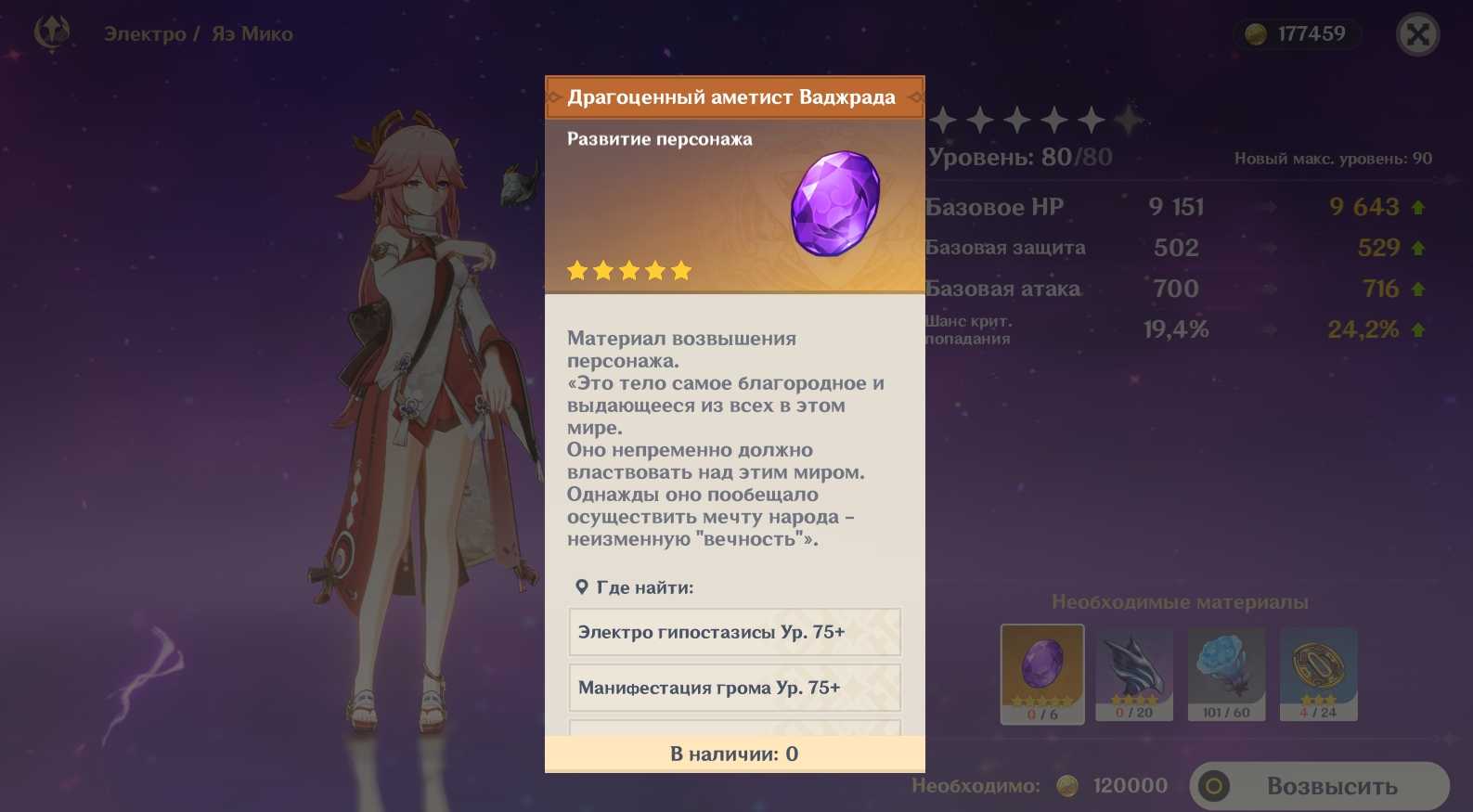1473x812 pixels.
Task: Click the Драгоценный аметист Ваджрада title bar
Action: point(734,97)
